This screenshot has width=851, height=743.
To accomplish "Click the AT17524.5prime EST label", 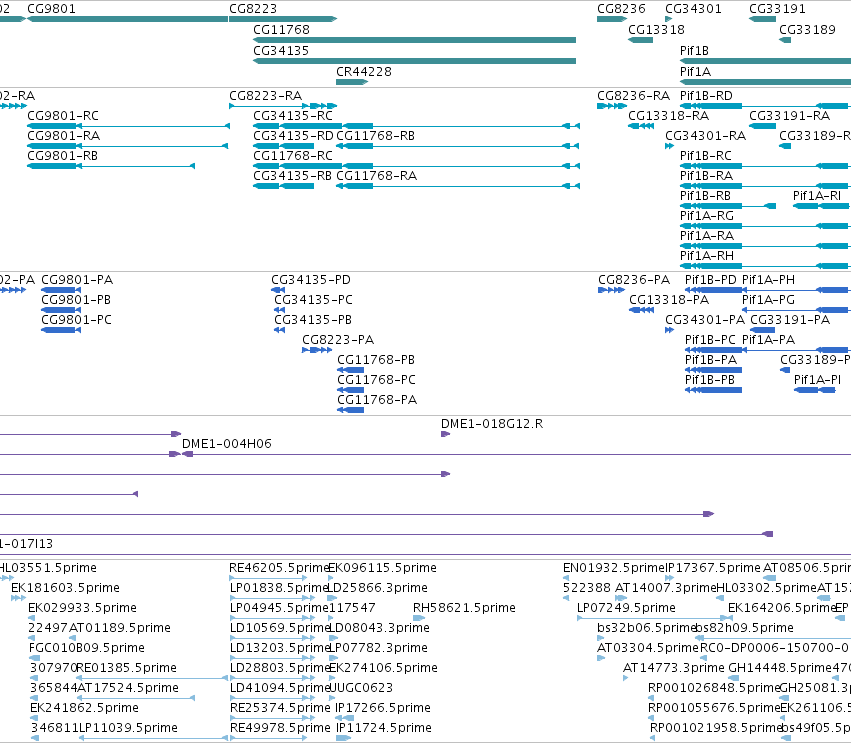I will 128,689.
